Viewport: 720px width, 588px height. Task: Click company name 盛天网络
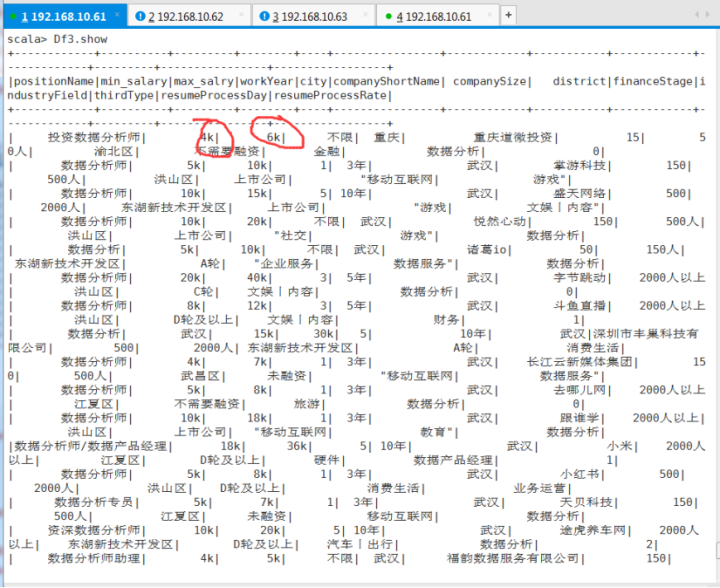(x=580, y=193)
